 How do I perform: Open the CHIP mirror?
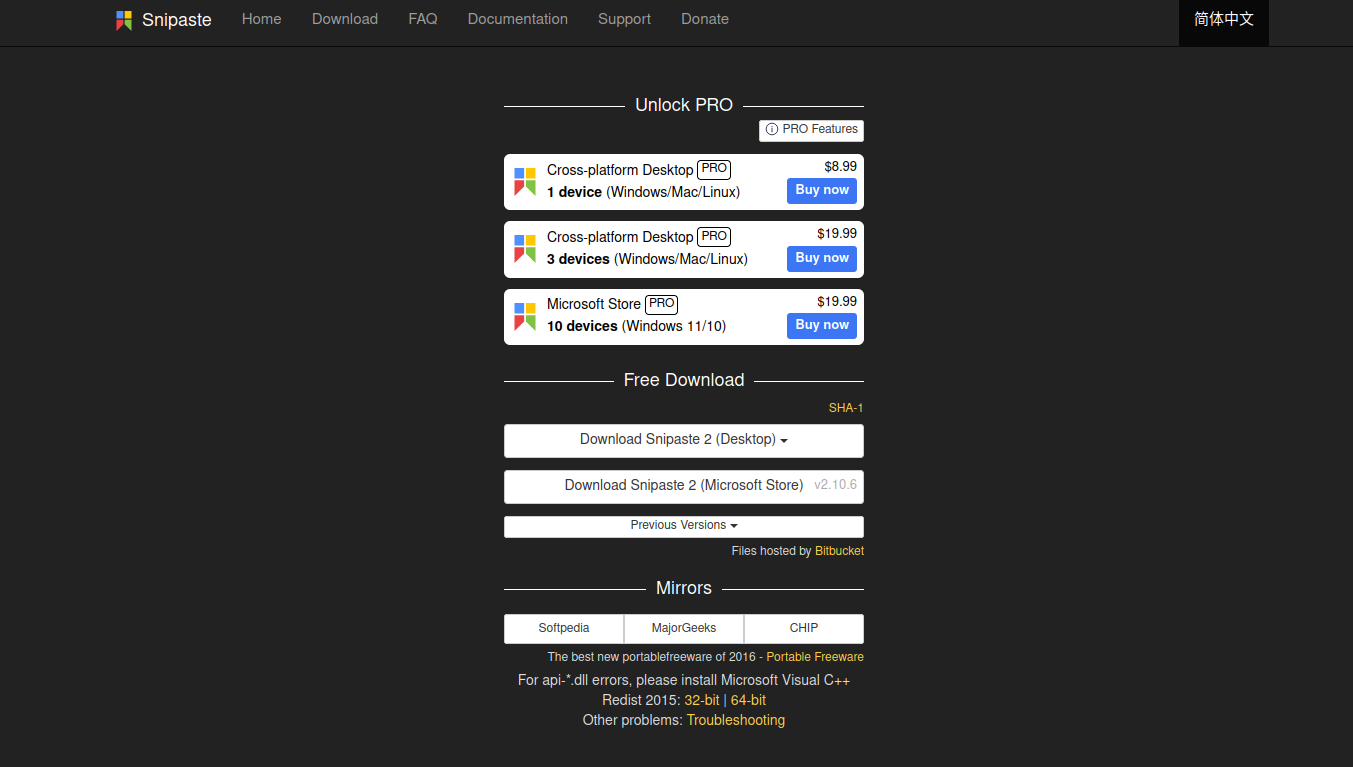804,628
